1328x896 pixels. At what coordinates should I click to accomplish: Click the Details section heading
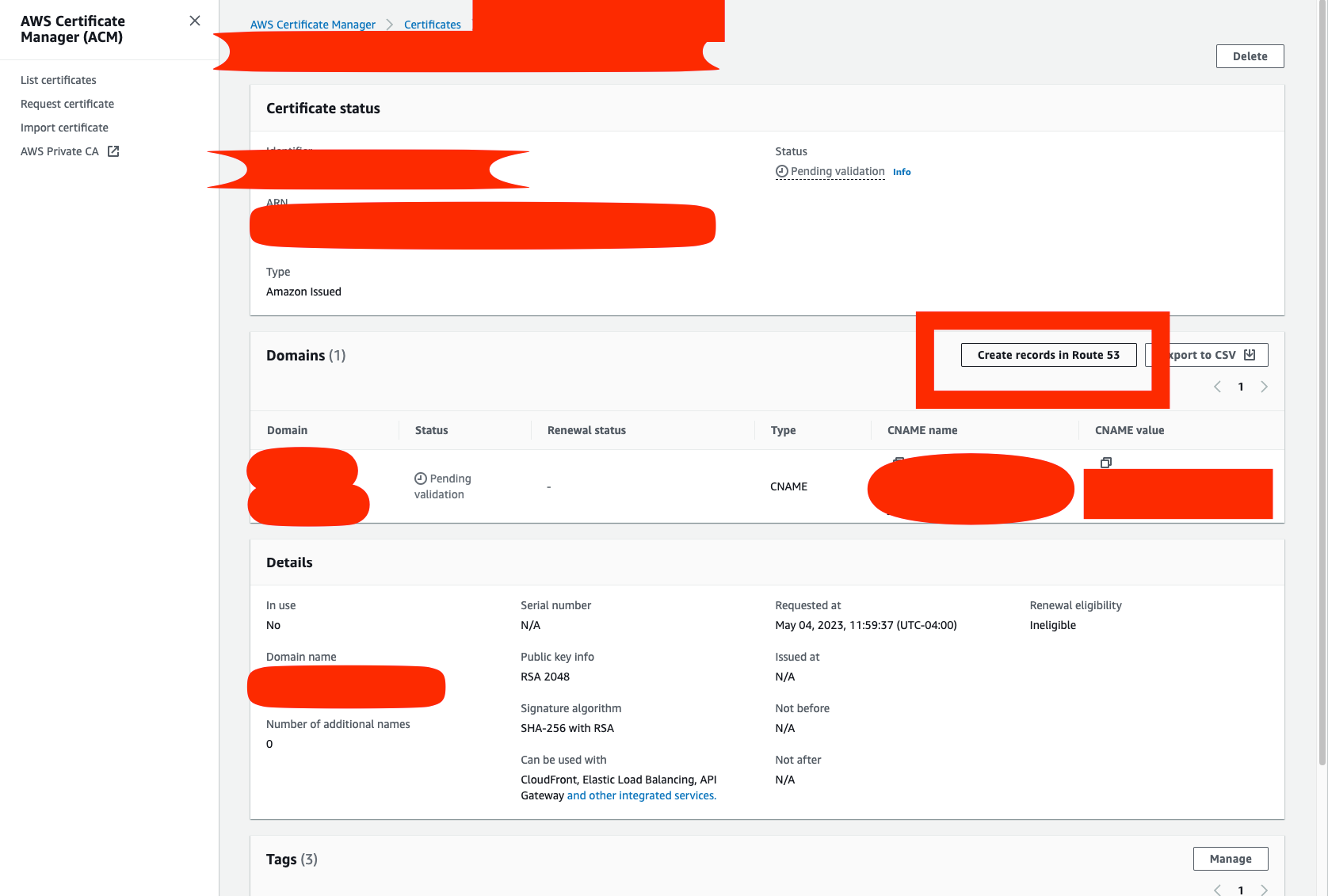[x=289, y=562]
